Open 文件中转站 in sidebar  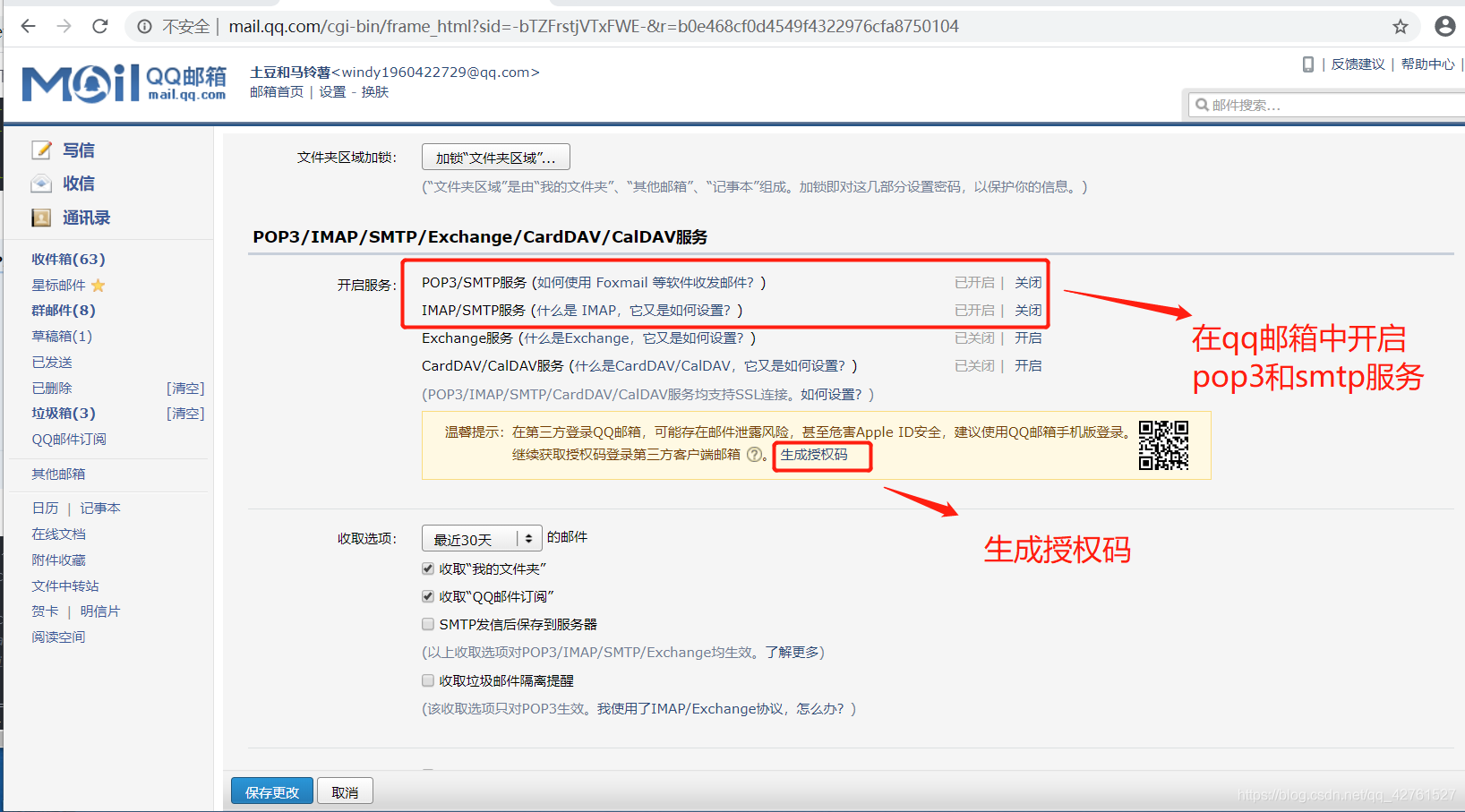[65, 586]
